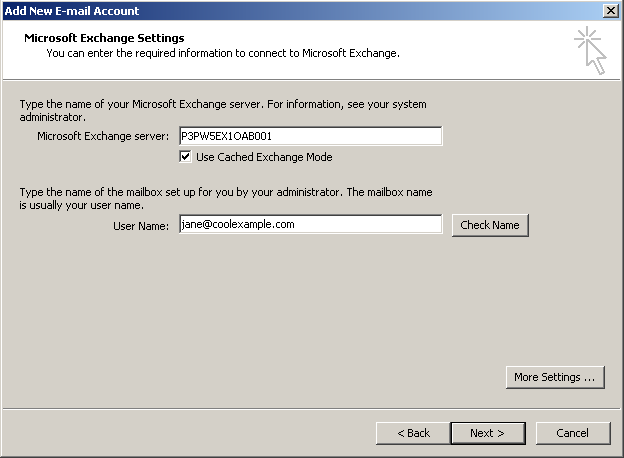Check the Use Cached Exchange Mode checkbox
624x458 pixels.
pos(185,157)
